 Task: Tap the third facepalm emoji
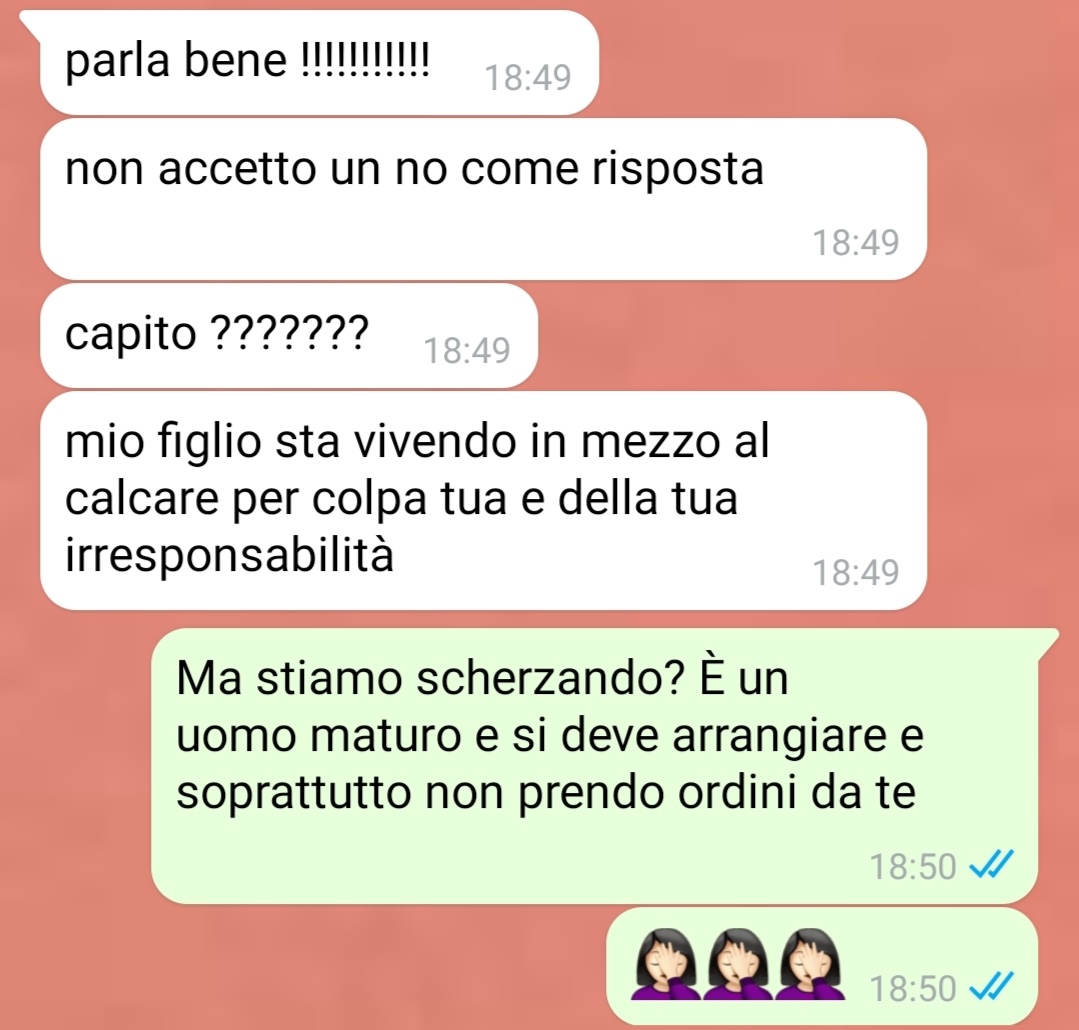[810, 963]
